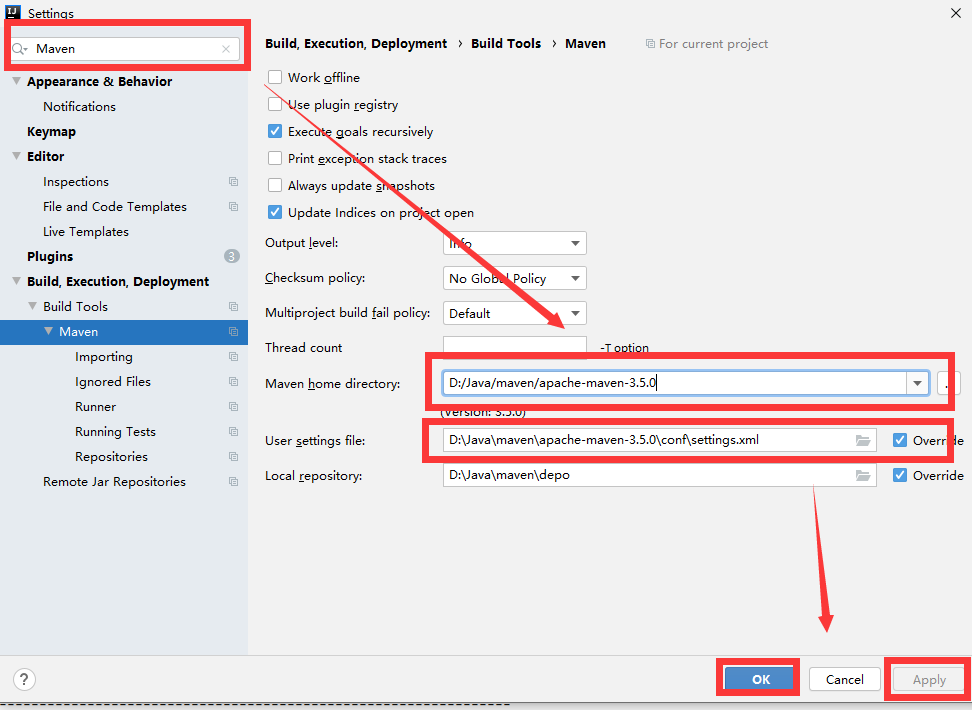Toggle Override for Local repository

(899, 475)
